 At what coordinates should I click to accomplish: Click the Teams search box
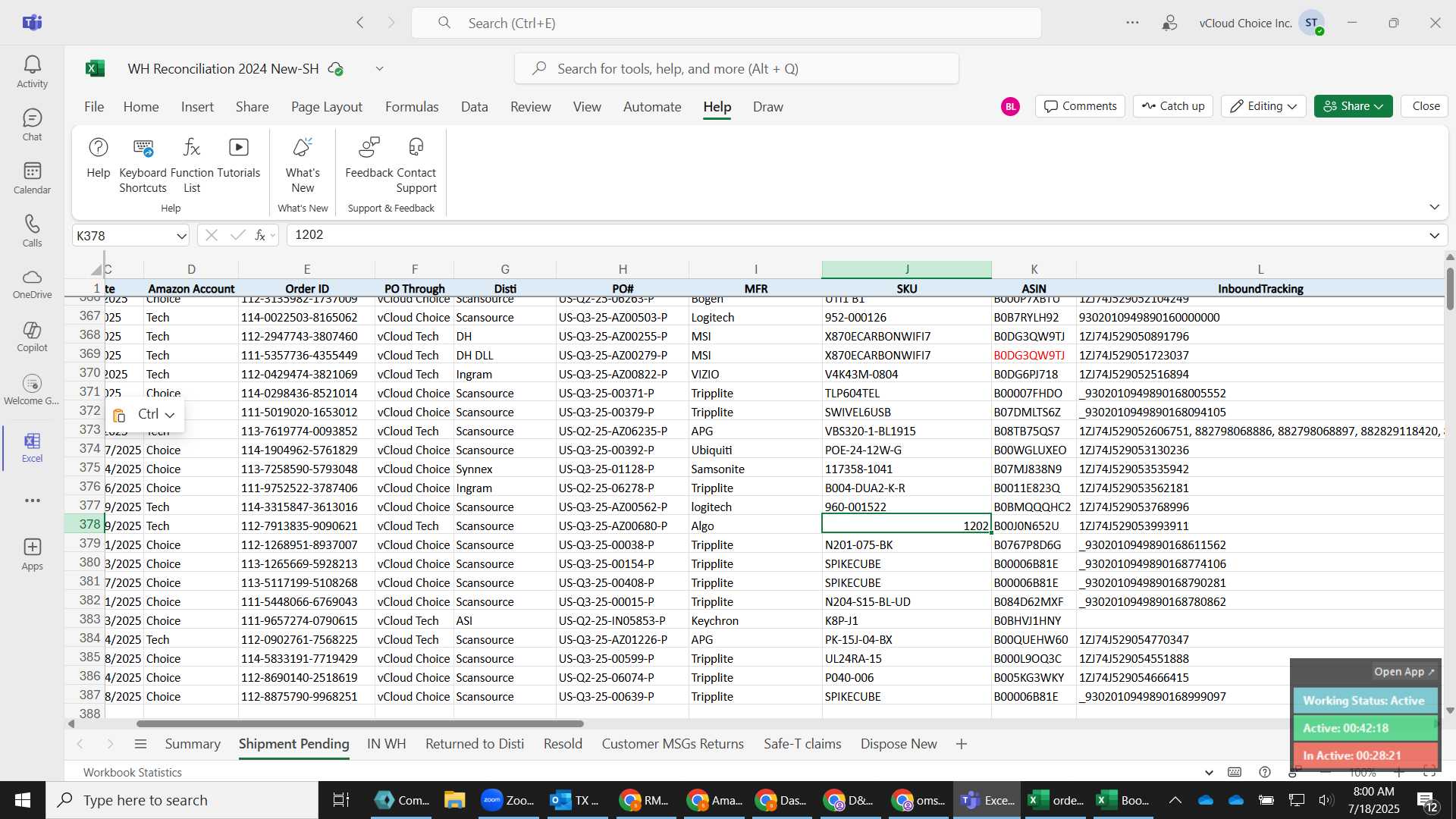tap(726, 23)
